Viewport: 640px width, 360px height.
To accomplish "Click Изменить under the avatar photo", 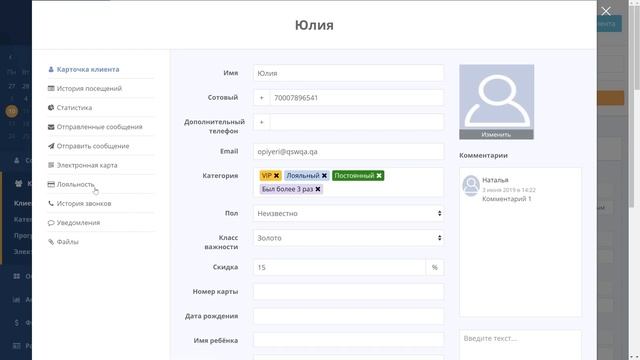I will tap(496, 135).
